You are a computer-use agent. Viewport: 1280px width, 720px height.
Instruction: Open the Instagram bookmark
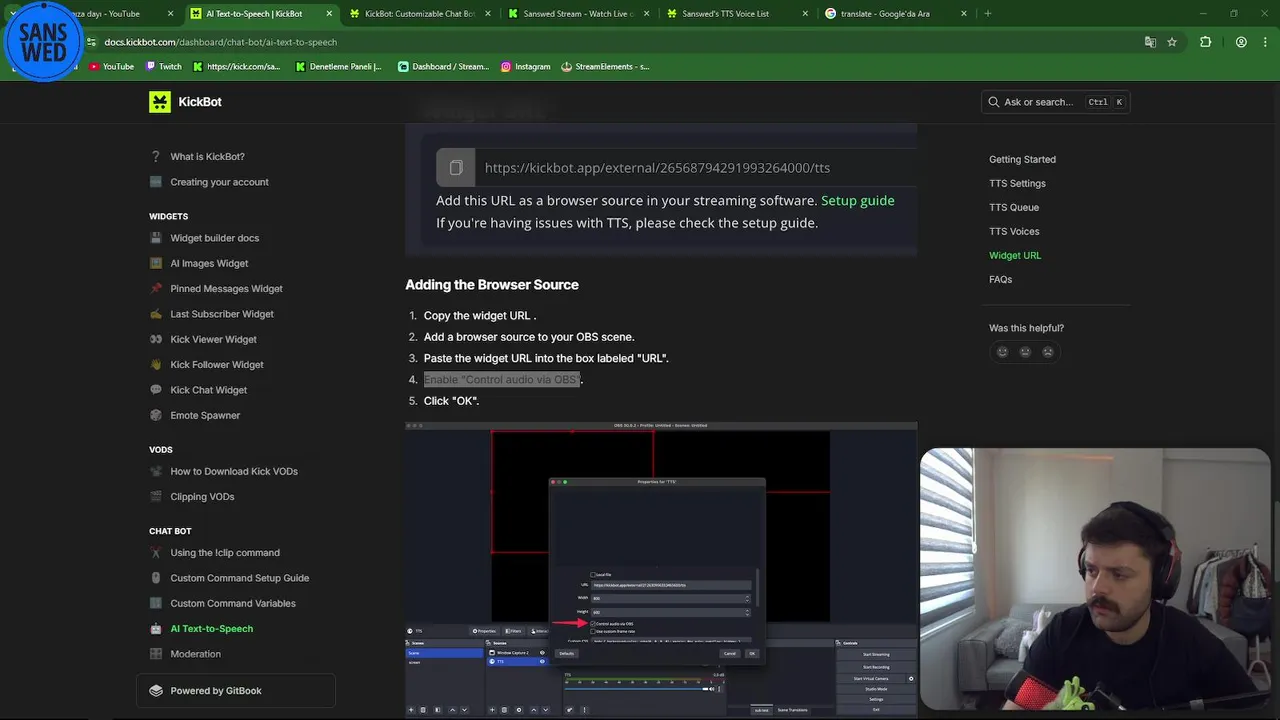pos(526,67)
